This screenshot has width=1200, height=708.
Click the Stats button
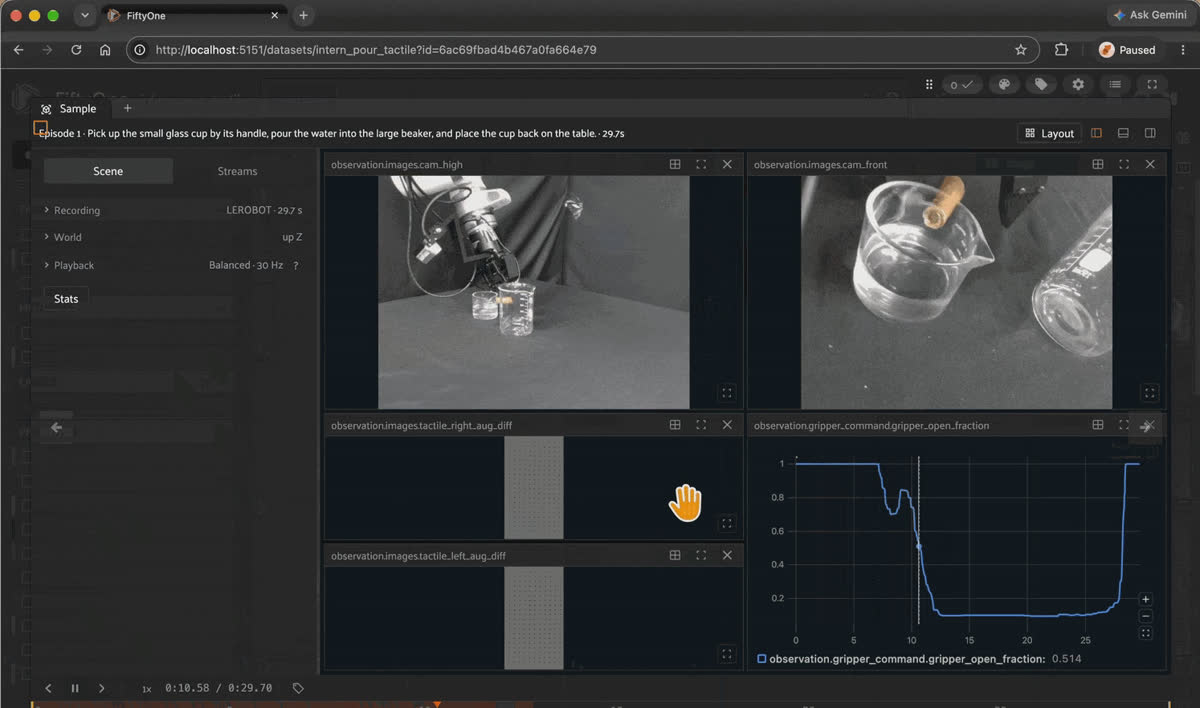coord(66,298)
